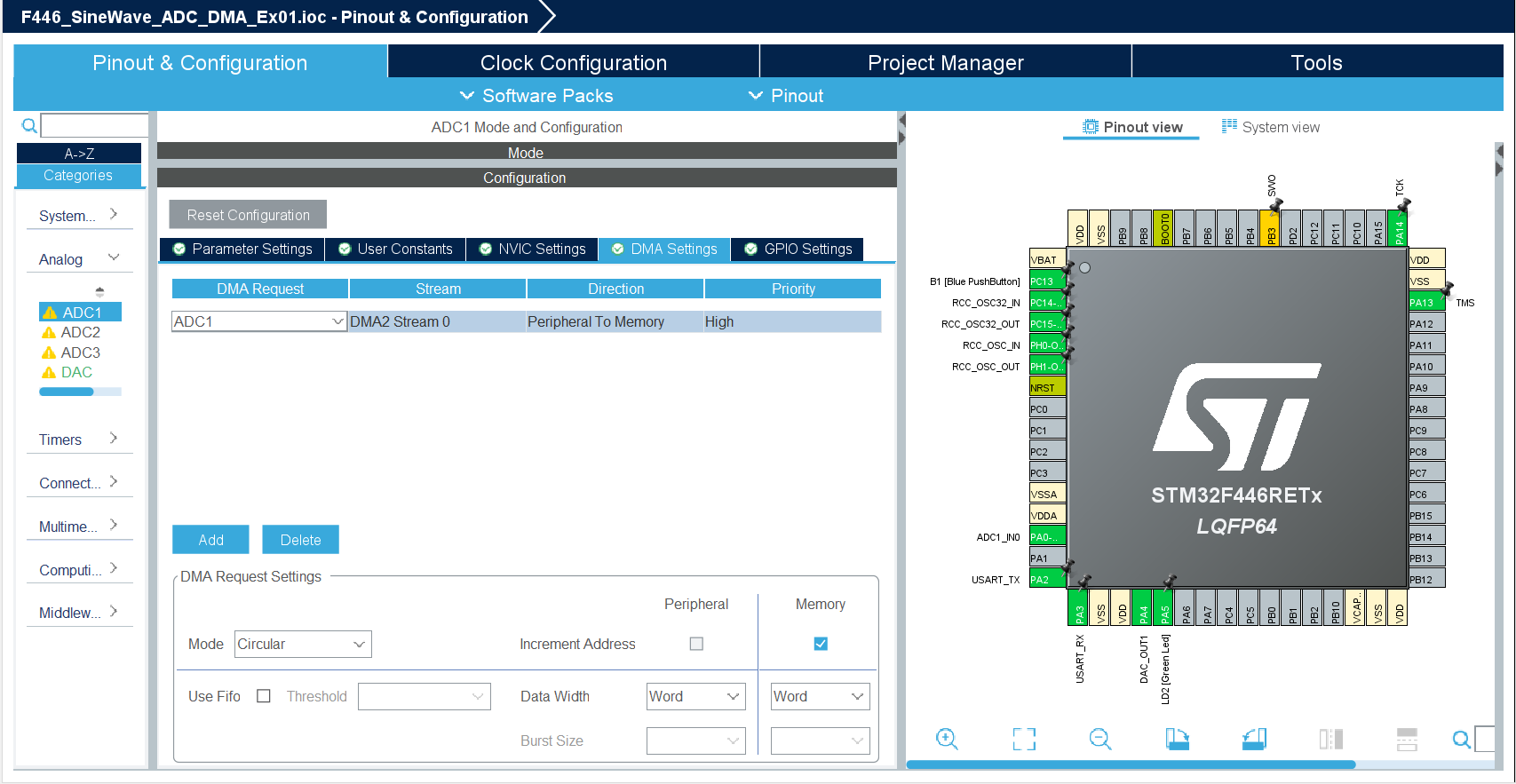This screenshot has height=784, width=1516.
Task: Select pin PA13 labeled TMS
Action: pos(1427,302)
